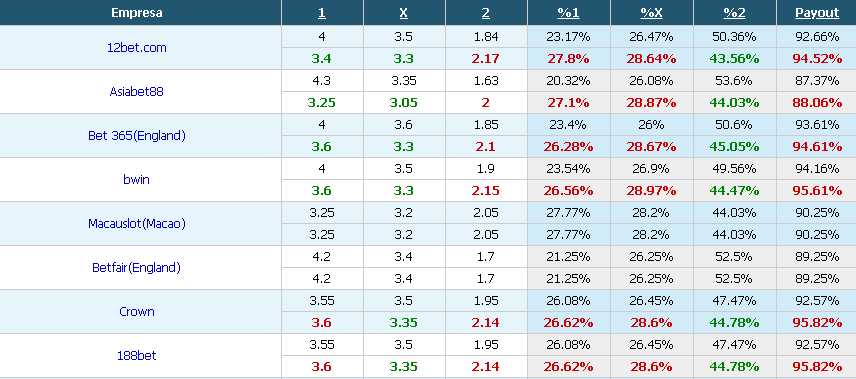The image size is (856, 379).
Task: Open the Asiabet88 company link
Action: coord(136,92)
